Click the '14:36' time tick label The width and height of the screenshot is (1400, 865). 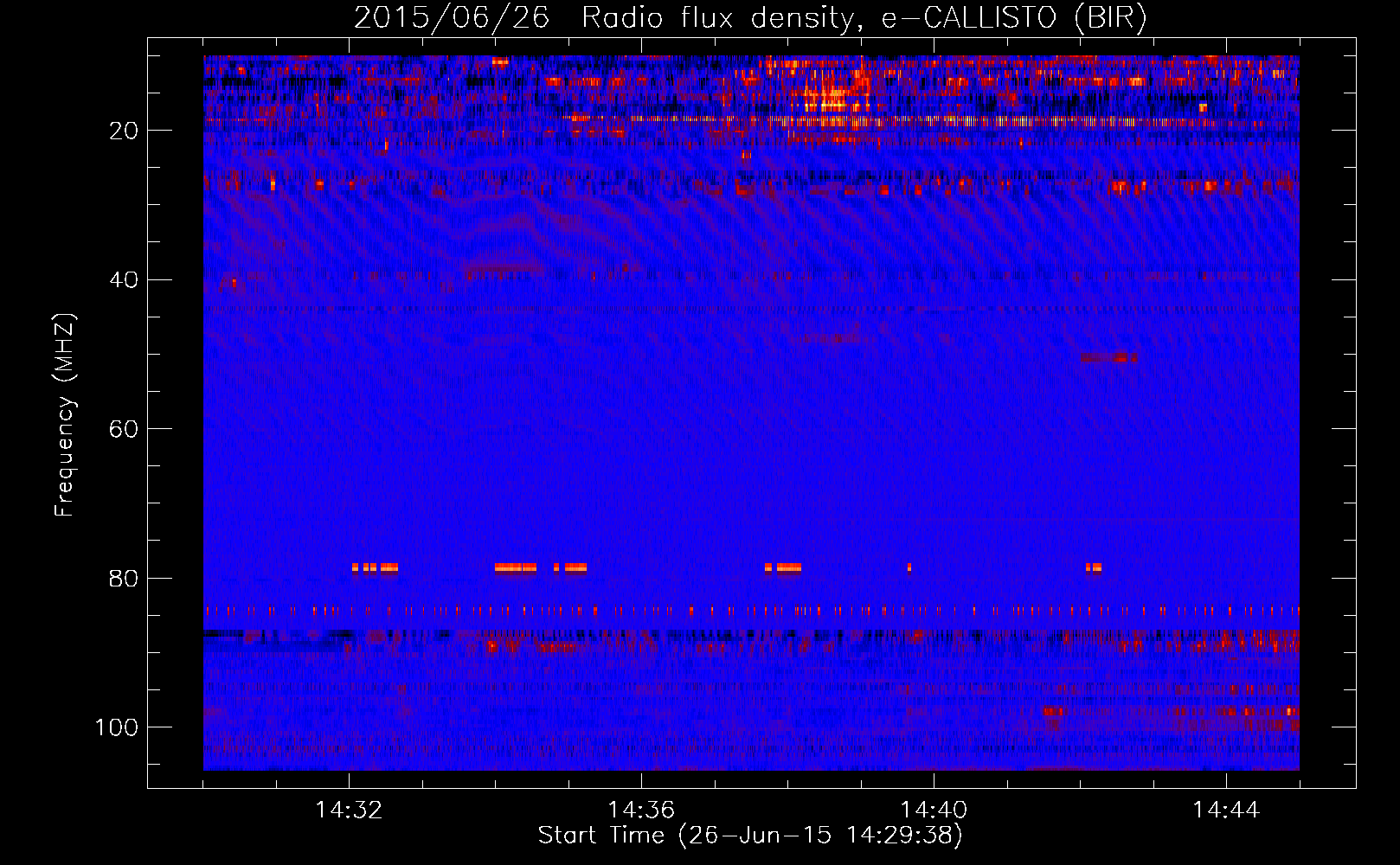pos(641,811)
